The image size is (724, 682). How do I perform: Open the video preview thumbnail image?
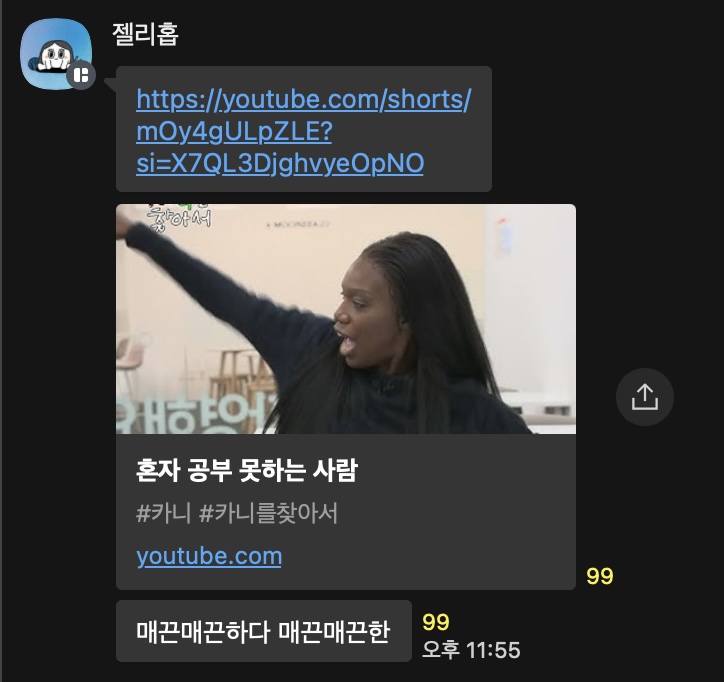click(346, 319)
